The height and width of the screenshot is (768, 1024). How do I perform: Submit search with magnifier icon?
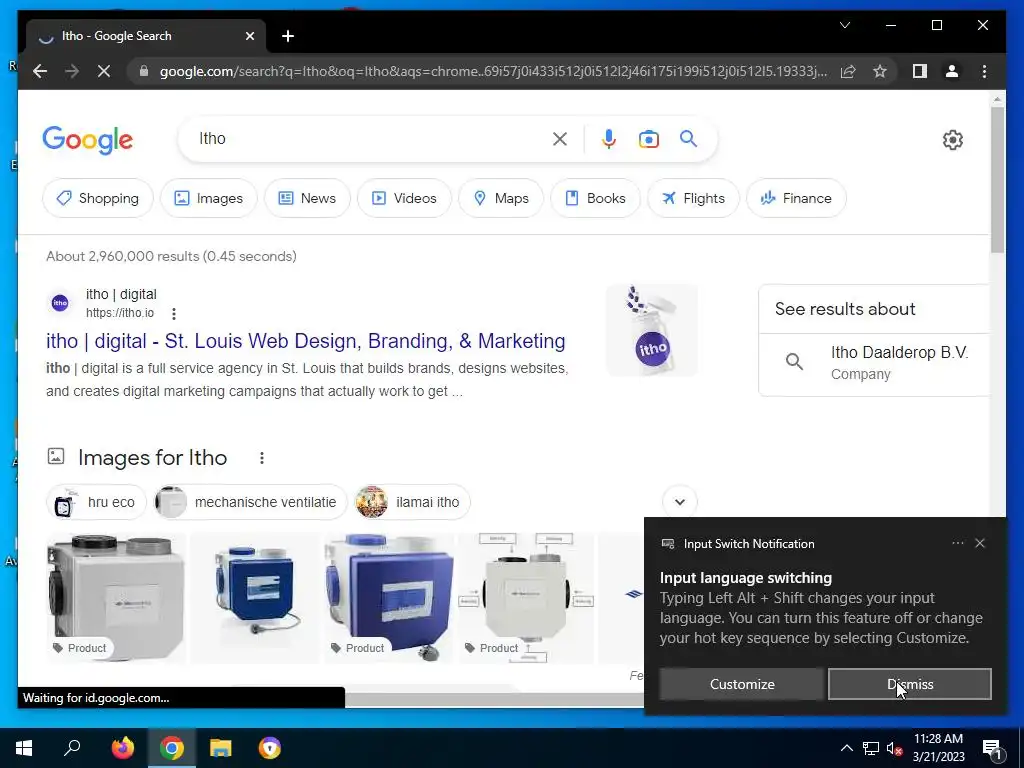click(x=688, y=138)
